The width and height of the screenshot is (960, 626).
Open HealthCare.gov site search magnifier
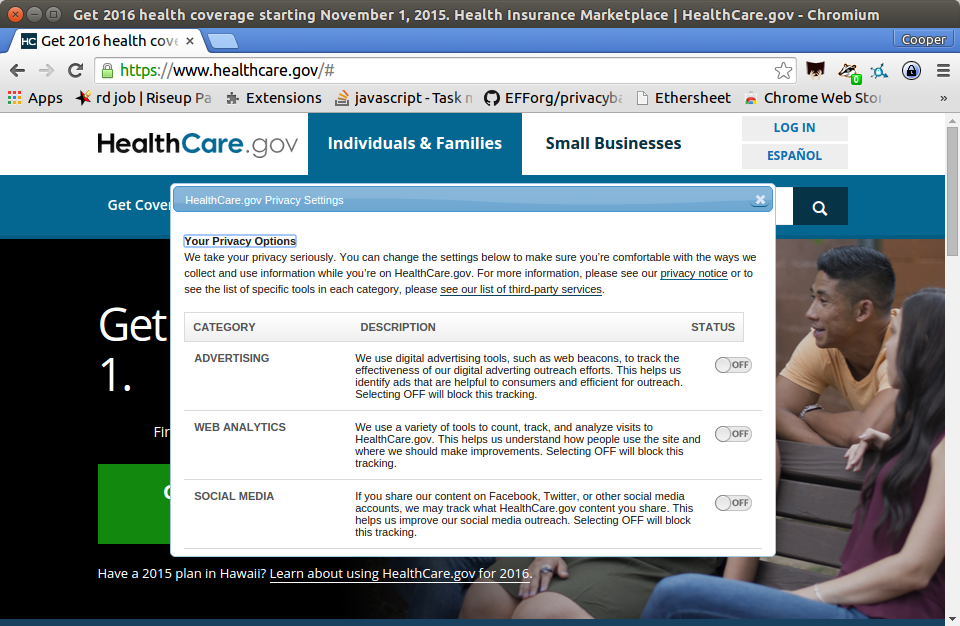pos(820,206)
